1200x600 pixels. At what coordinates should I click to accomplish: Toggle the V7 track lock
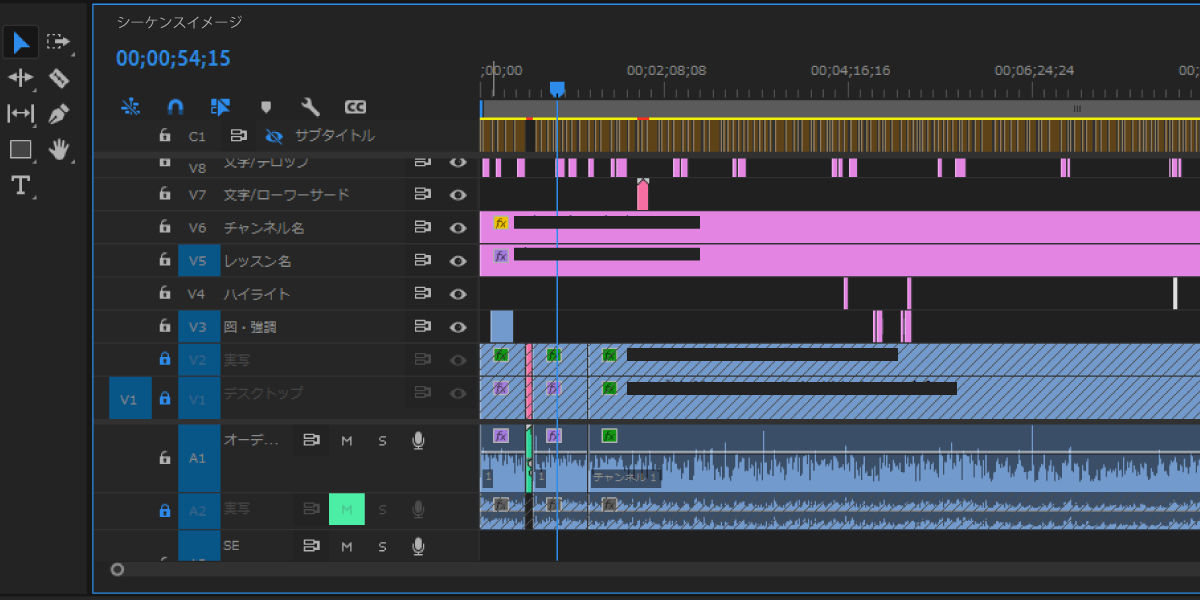click(165, 195)
